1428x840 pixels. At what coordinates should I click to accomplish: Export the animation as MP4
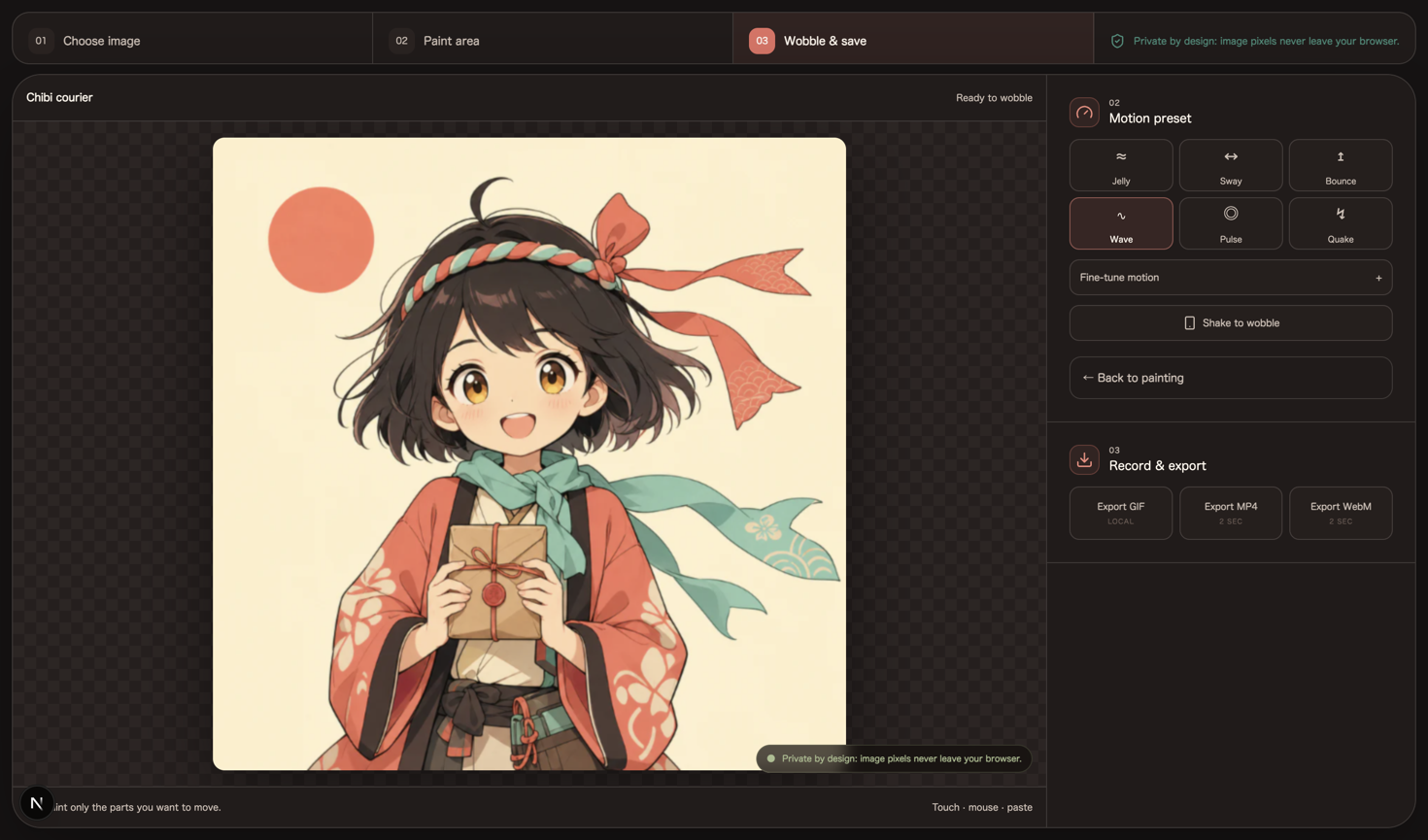[x=1231, y=513]
